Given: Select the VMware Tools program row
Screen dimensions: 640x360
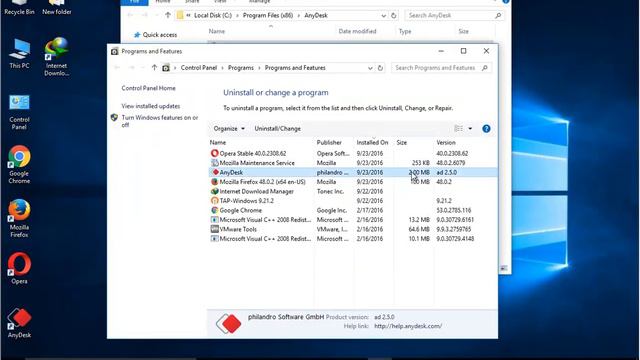Looking at the screenshot, I should (353, 229).
